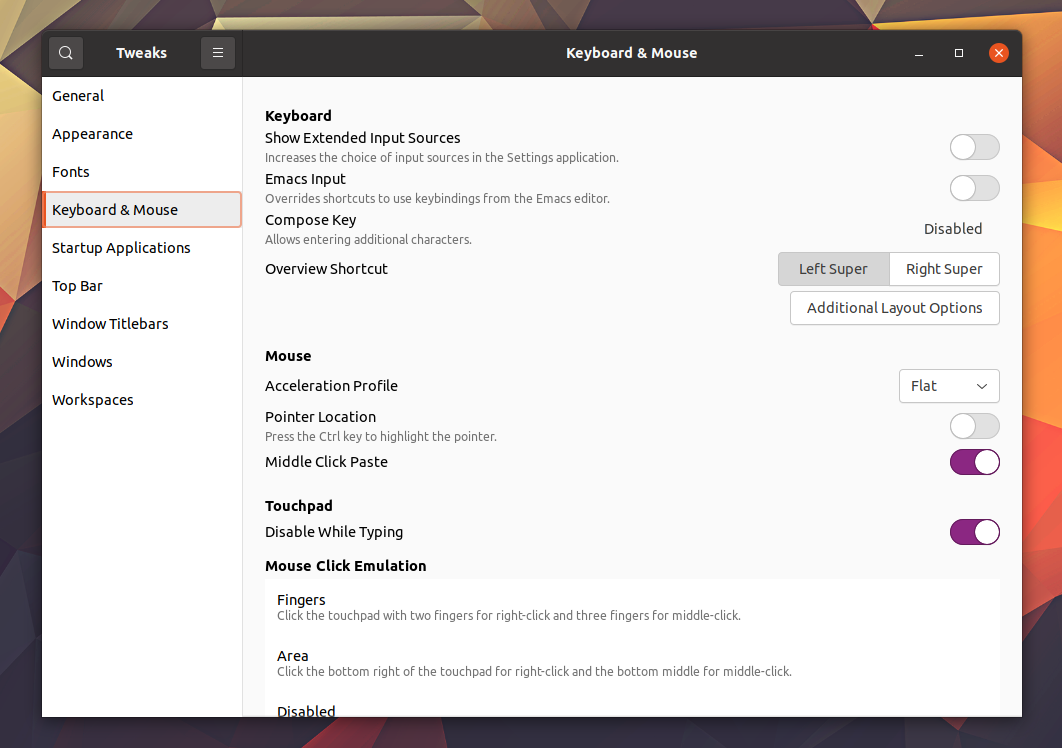Open the hamburger menu in Tweaks

tap(218, 52)
